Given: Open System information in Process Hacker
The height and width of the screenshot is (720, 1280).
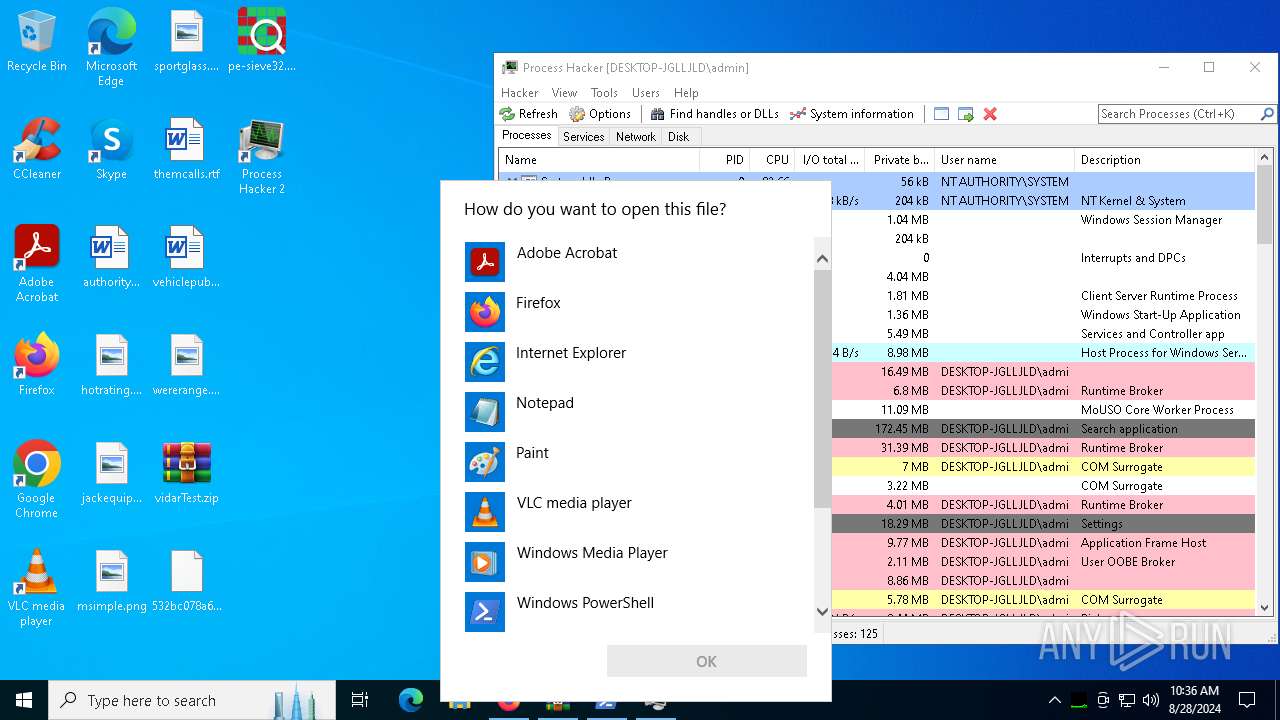Looking at the screenshot, I should pos(851,114).
